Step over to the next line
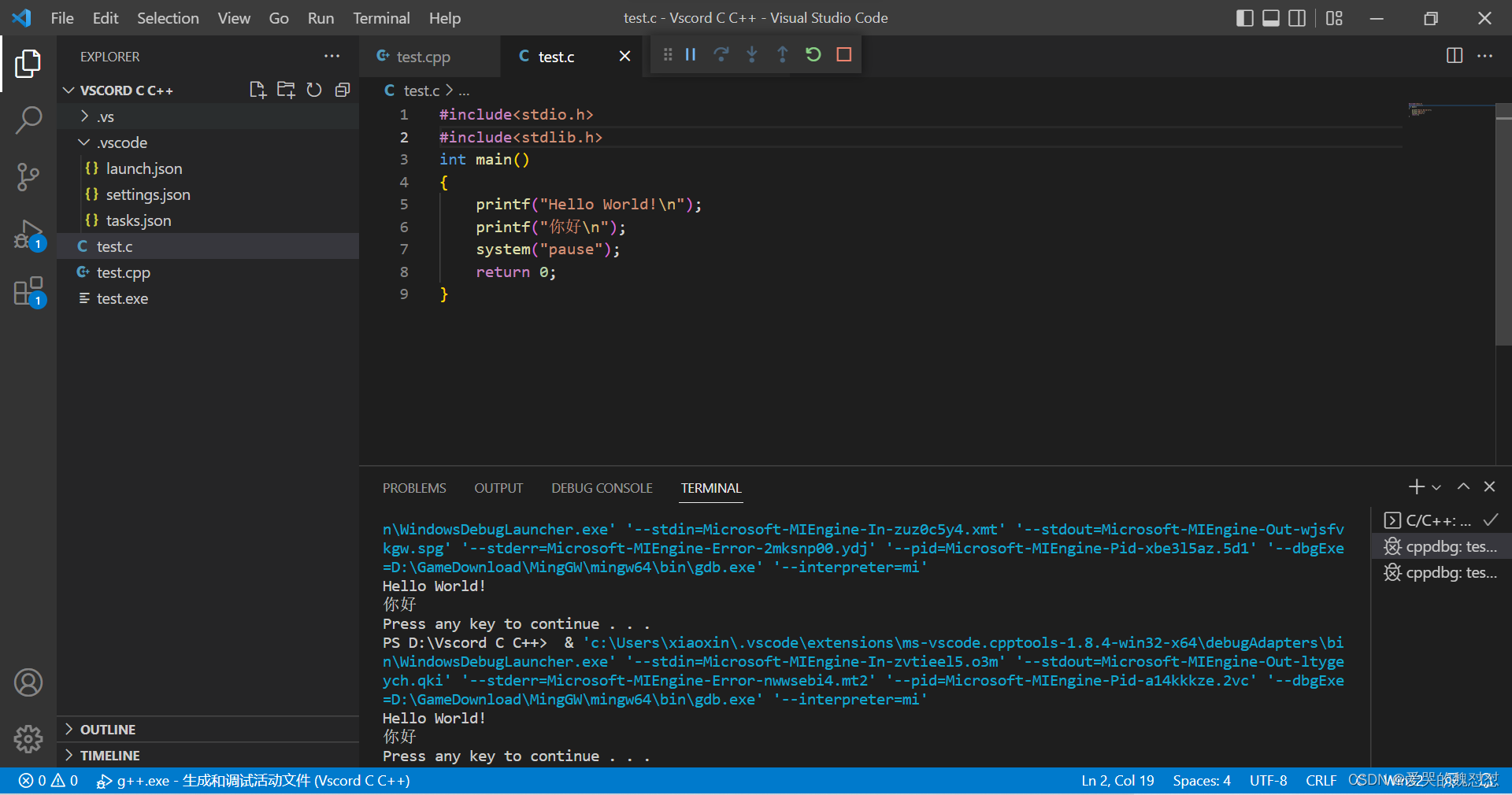Screen dimensions: 1512x795 coord(721,54)
